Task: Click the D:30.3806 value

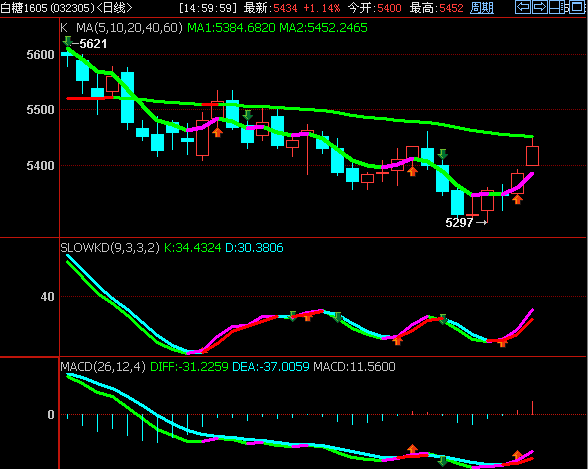Action: pos(254,248)
